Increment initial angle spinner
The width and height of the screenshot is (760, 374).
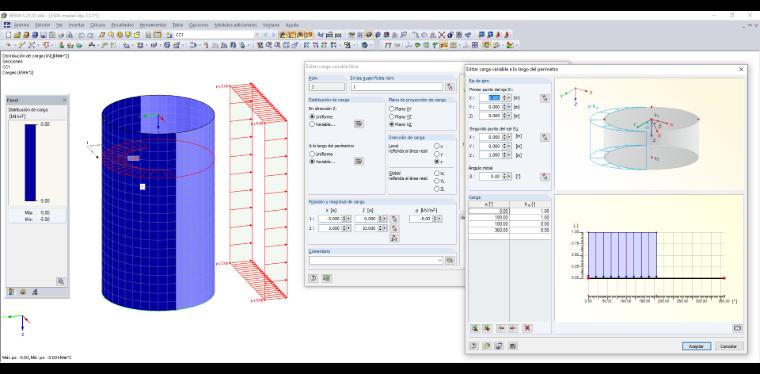[504, 175]
